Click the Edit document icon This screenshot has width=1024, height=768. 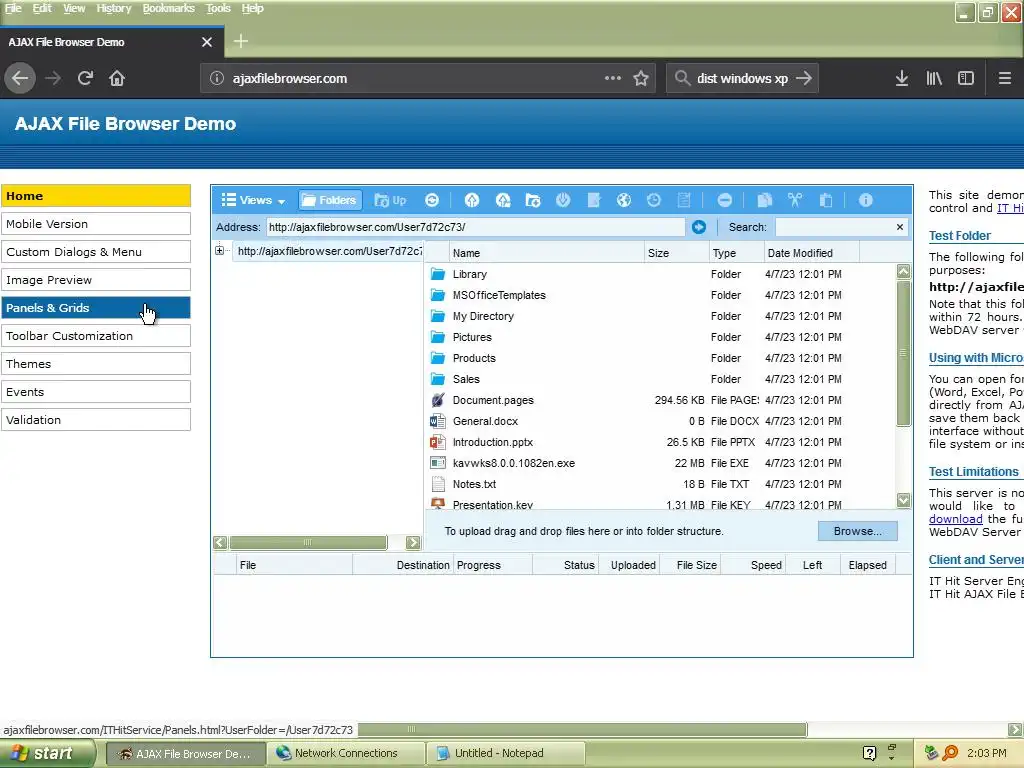(x=594, y=200)
